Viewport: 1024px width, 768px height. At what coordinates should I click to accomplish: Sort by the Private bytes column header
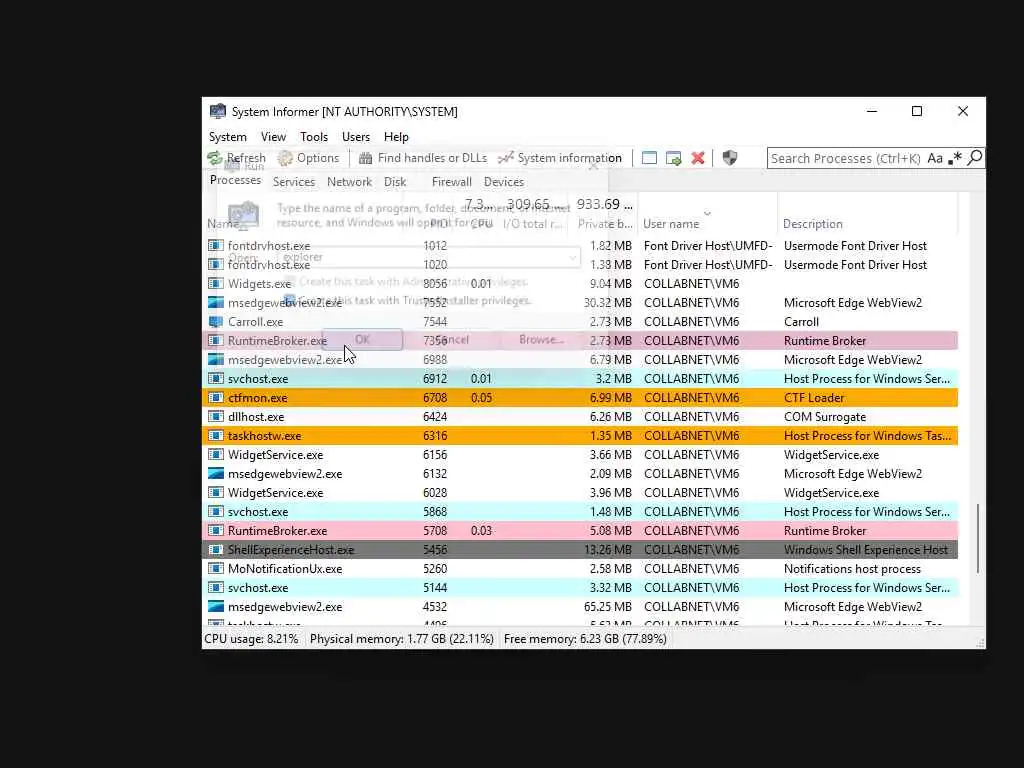click(x=605, y=223)
